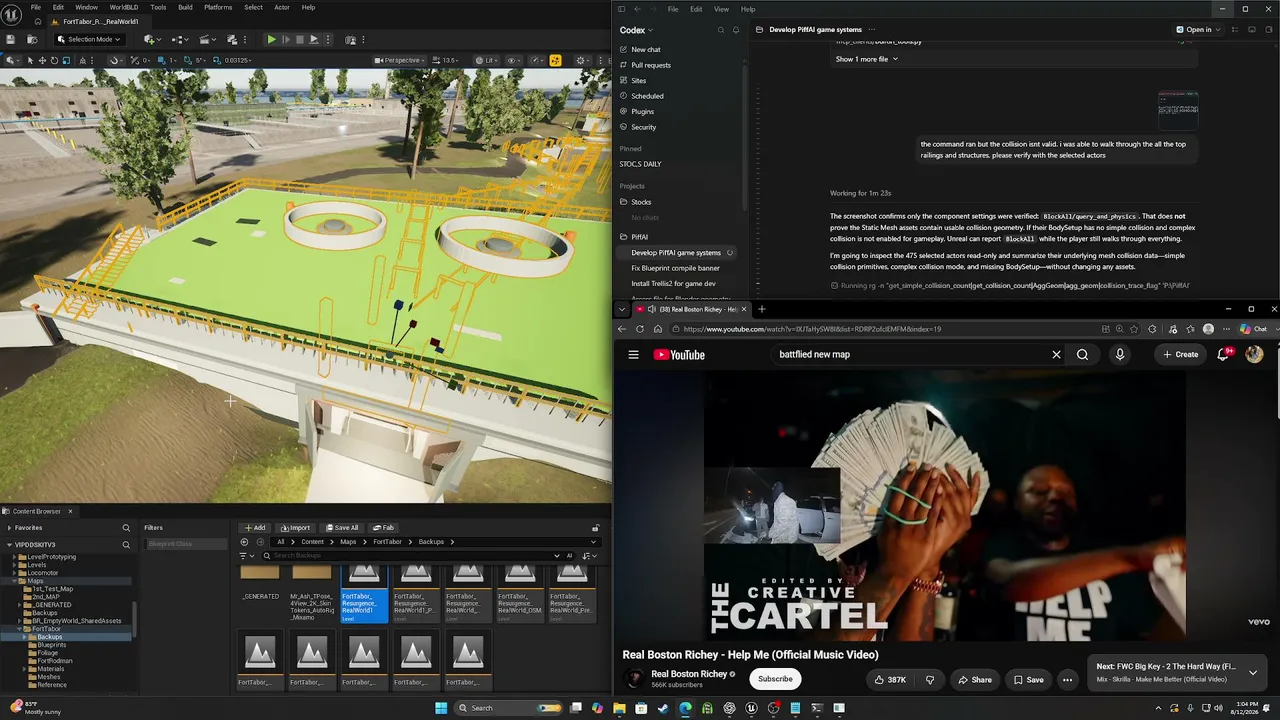Save the current level in Unreal toolbar
The height and width of the screenshot is (720, 1280).
point(11,40)
